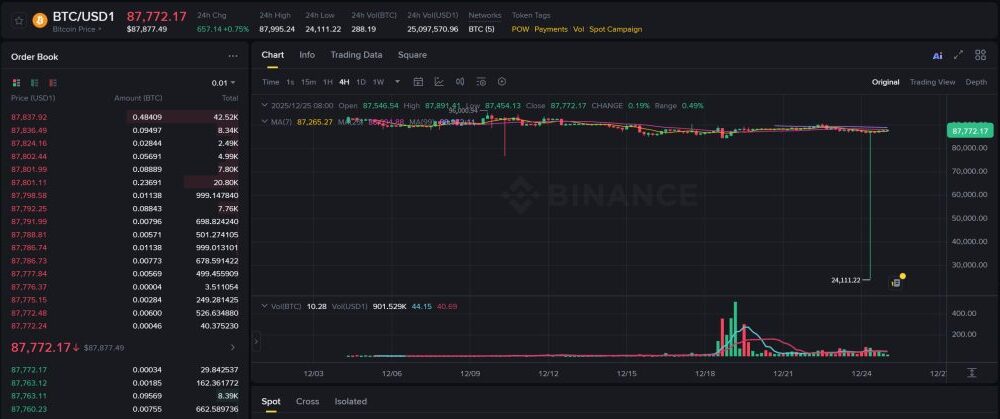The width and height of the screenshot is (1000, 419).
Task: Open the Ai chart assistant
Action: click(x=938, y=55)
